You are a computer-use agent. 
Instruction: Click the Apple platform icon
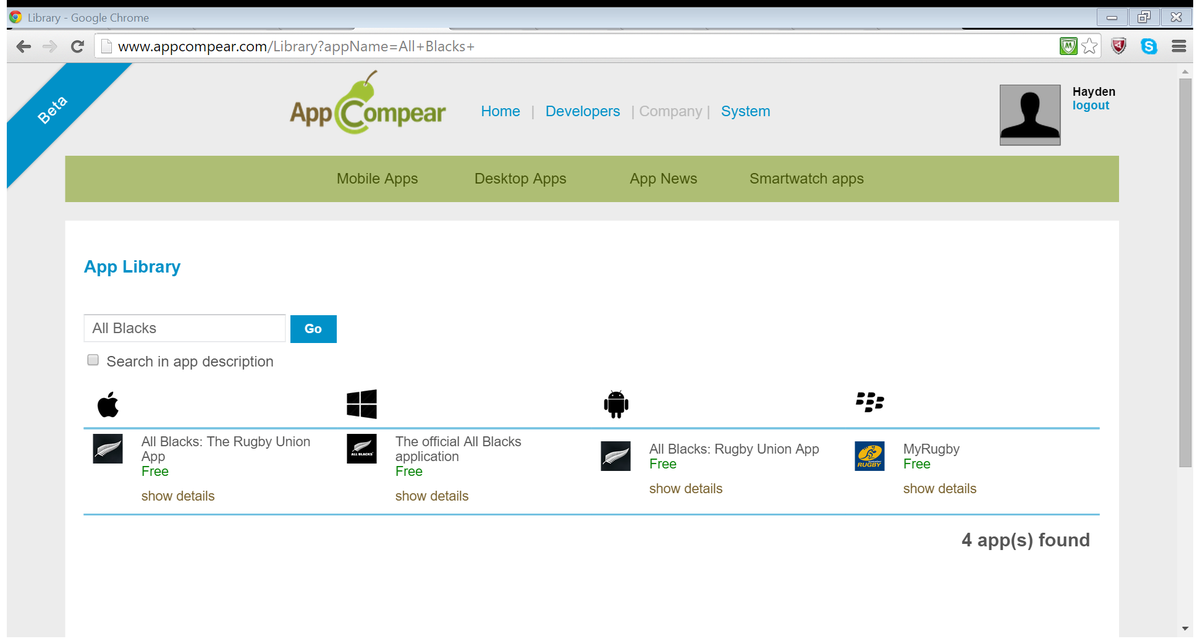click(x=108, y=405)
